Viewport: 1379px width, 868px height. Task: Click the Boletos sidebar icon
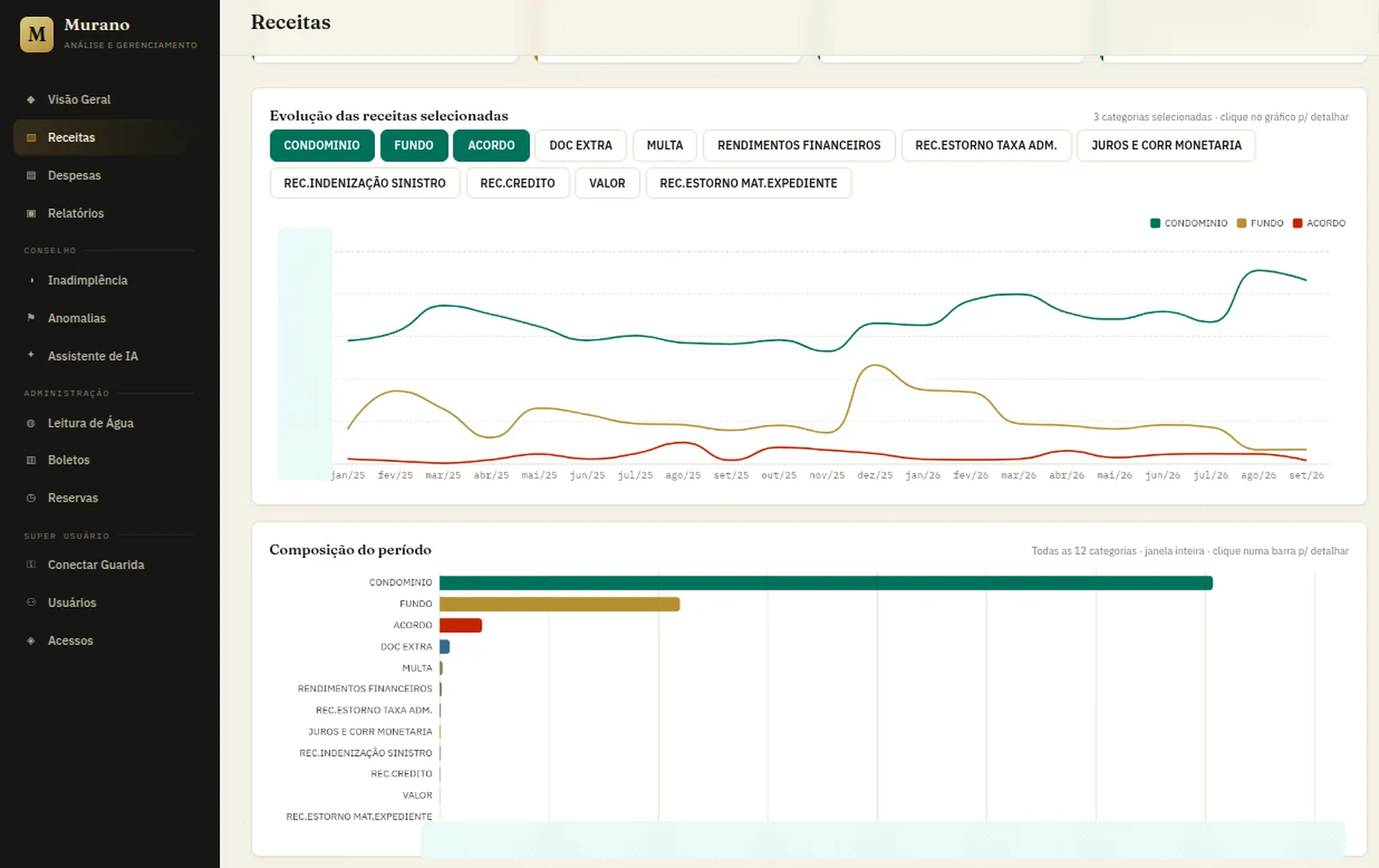(x=31, y=460)
